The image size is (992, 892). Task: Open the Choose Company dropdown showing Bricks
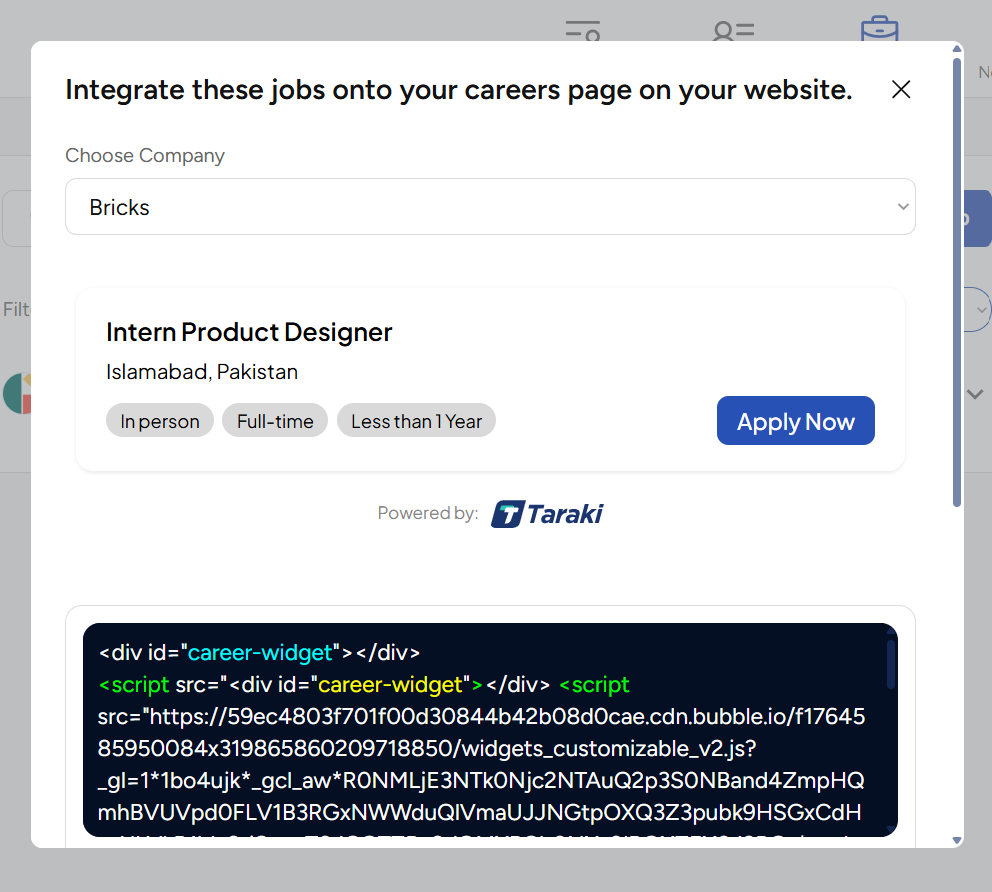click(x=490, y=207)
